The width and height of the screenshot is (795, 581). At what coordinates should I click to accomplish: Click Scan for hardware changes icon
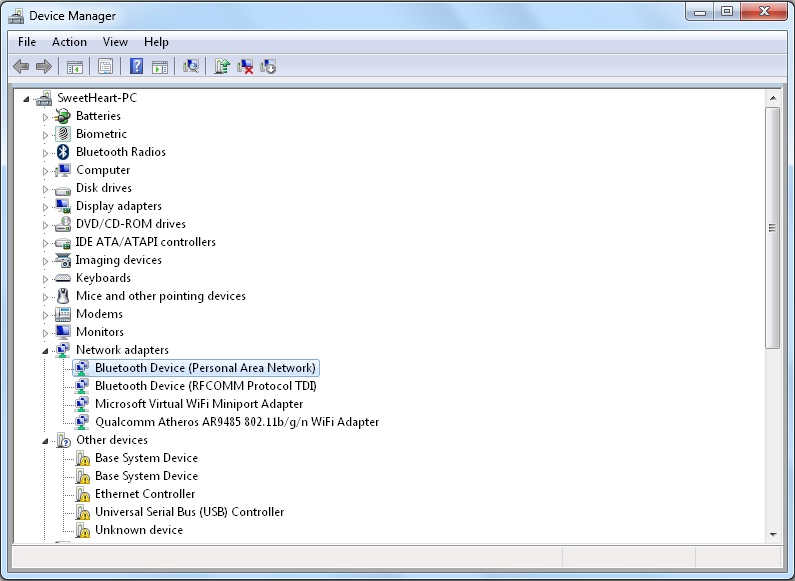point(191,66)
